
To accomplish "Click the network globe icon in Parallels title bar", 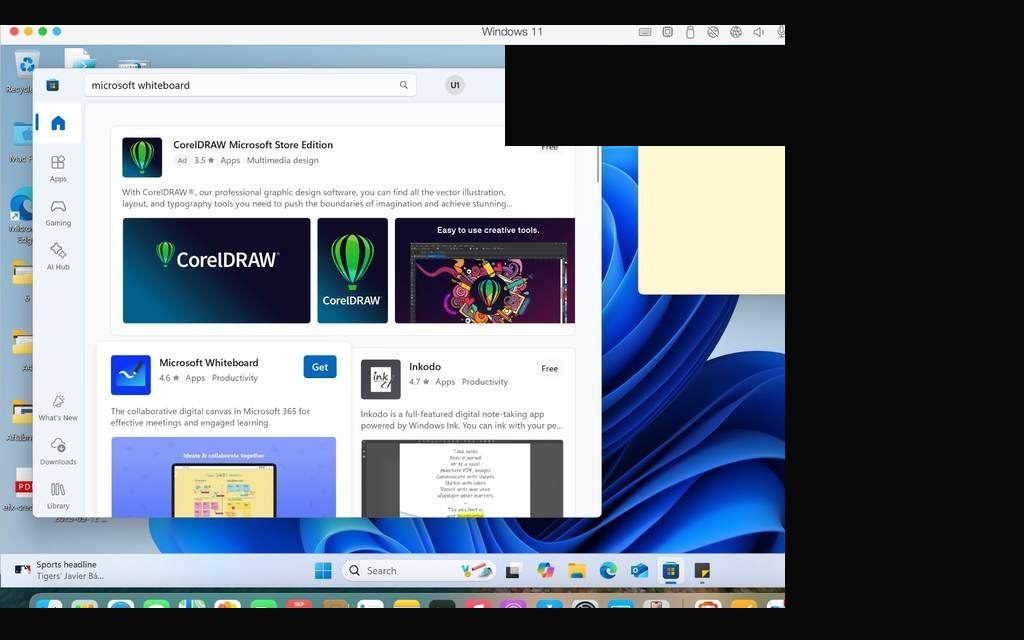I will point(736,31).
